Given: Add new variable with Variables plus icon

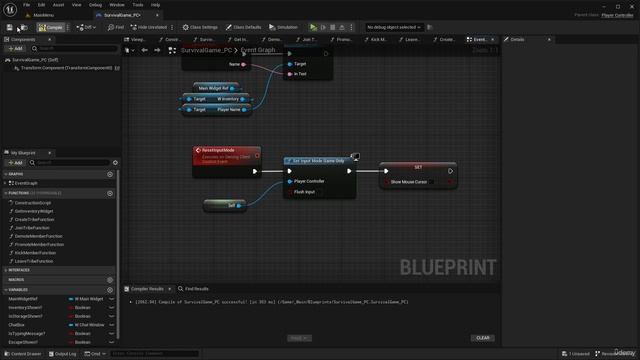Looking at the screenshot, I should point(110,290).
